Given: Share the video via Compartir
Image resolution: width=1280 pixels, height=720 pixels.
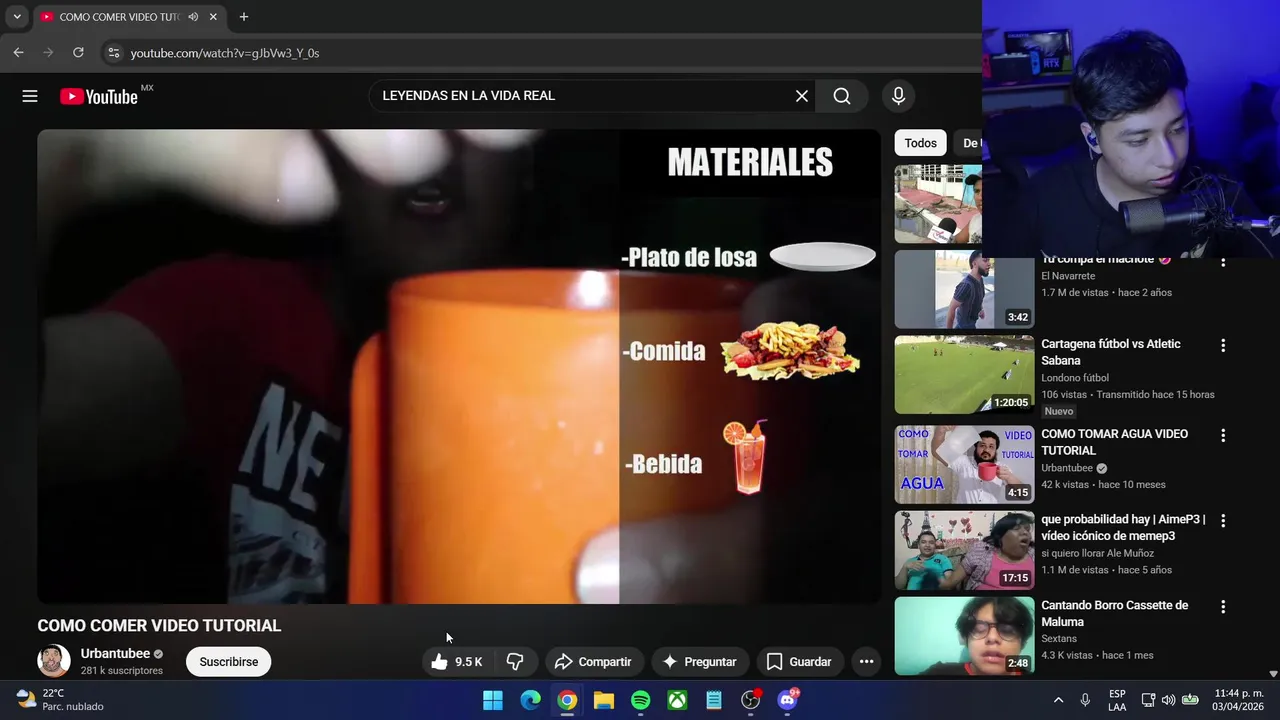Looking at the screenshot, I should [x=593, y=662].
